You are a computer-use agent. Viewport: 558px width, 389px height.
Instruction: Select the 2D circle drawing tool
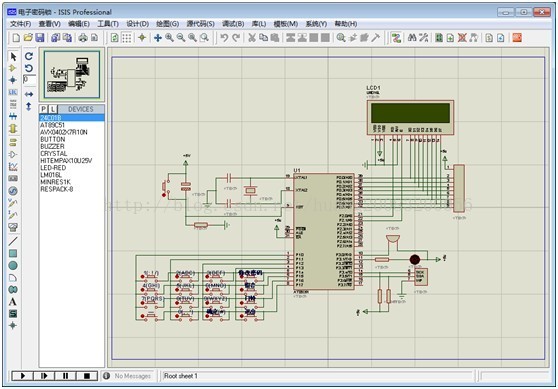pos(13,266)
